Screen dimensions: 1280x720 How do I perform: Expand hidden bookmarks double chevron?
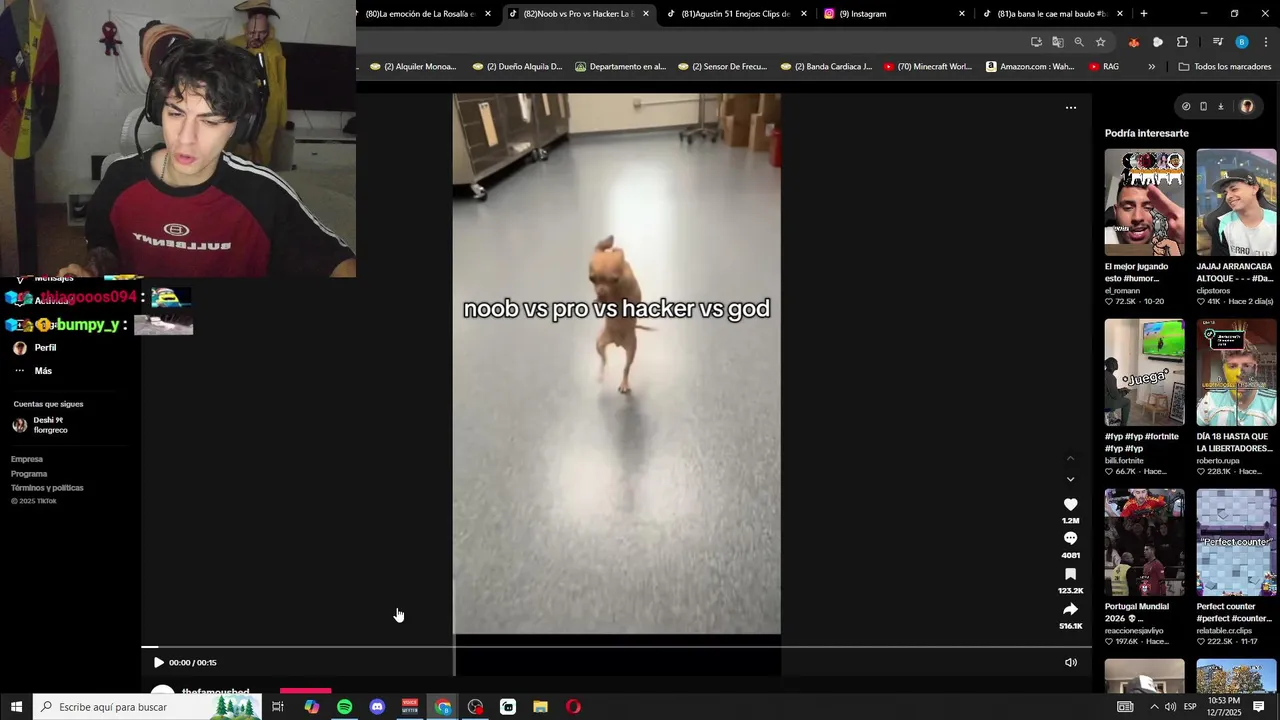coord(1151,67)
